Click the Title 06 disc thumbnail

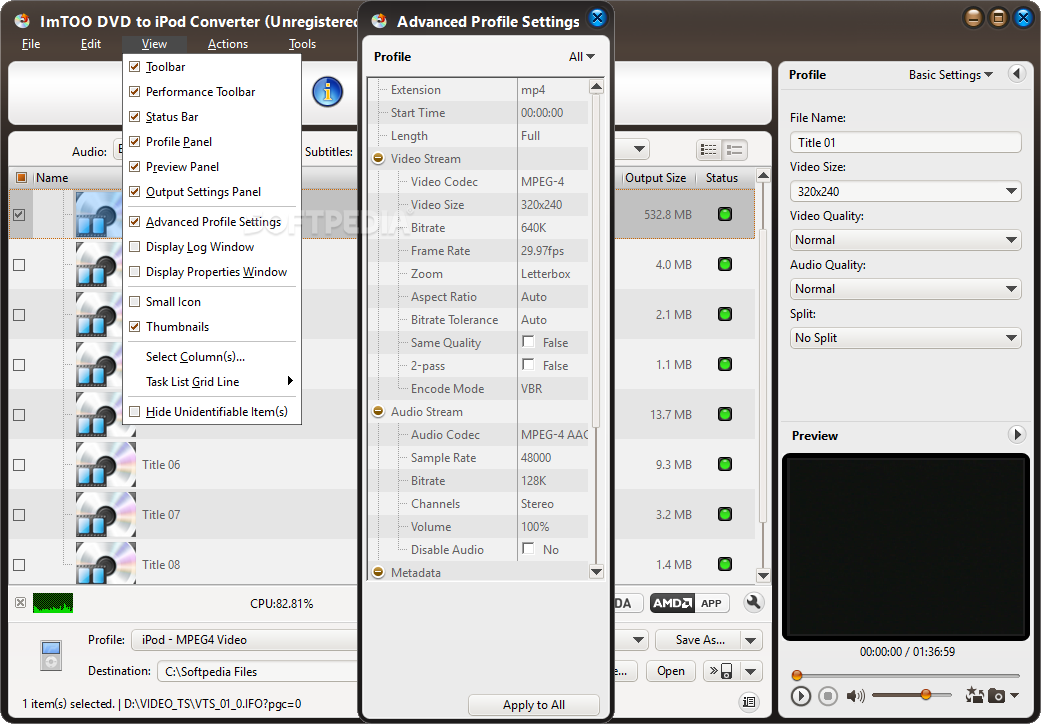106,465
